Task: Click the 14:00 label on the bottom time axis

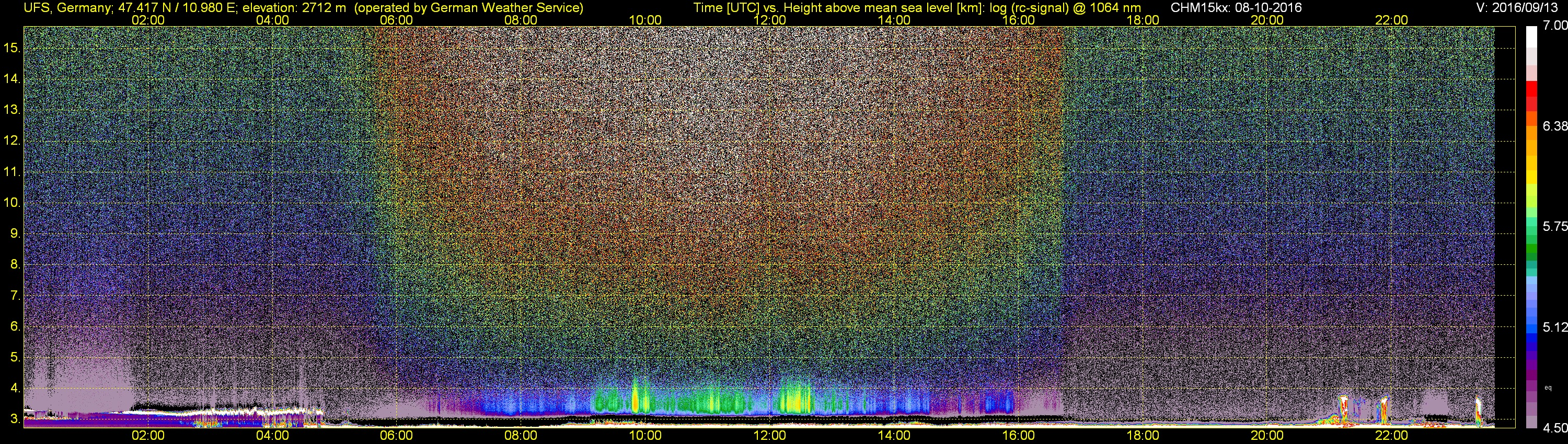Action: click(x=894, y=436)
